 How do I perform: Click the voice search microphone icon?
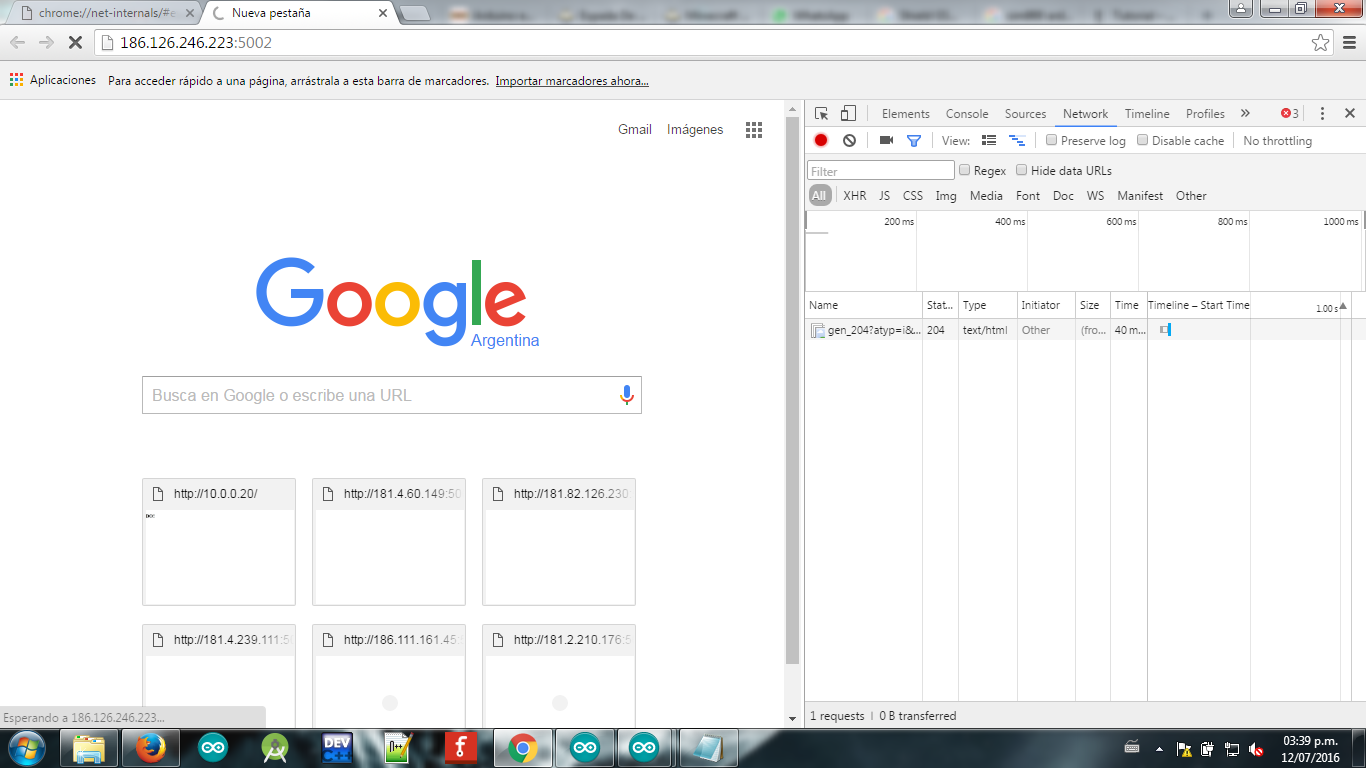(627, 395)
